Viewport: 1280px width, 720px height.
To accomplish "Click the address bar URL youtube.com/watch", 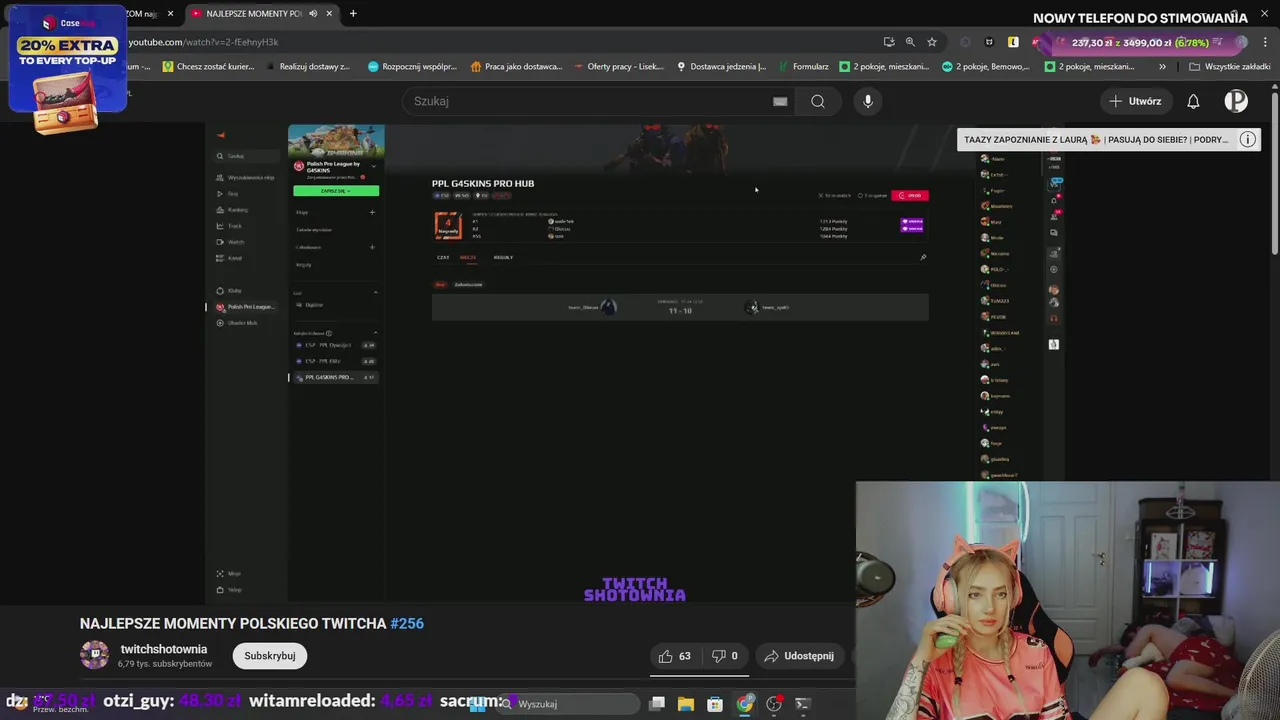I will click(203, 42).
